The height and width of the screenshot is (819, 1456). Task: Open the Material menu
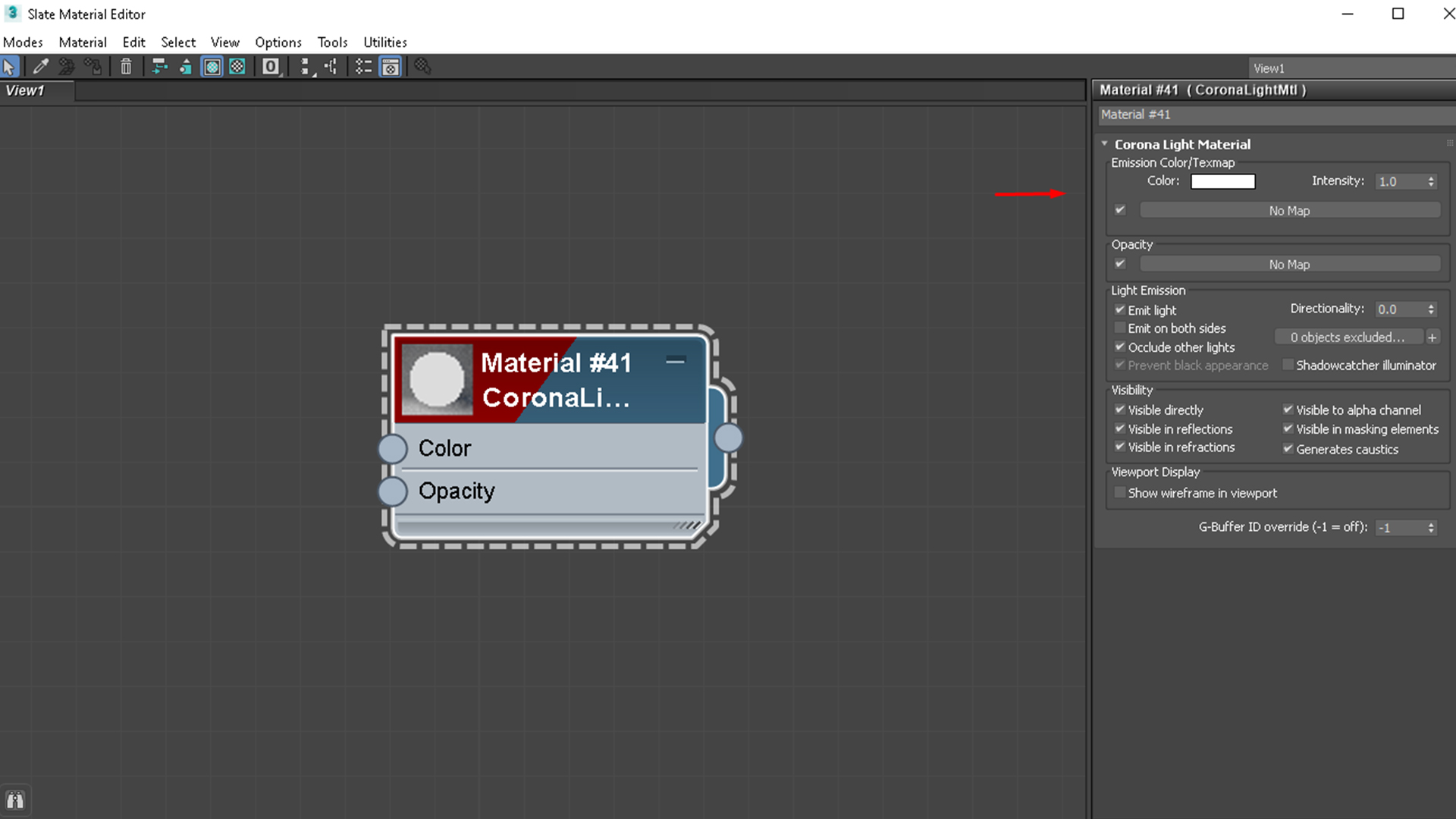(83, 42)
